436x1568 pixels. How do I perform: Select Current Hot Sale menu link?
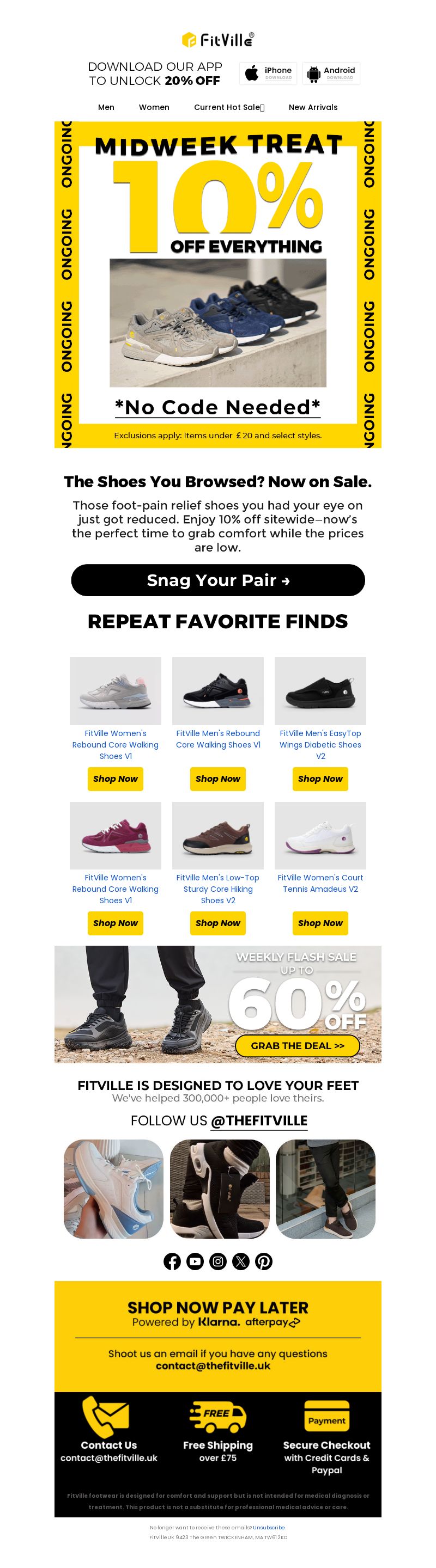click(229, 107)
